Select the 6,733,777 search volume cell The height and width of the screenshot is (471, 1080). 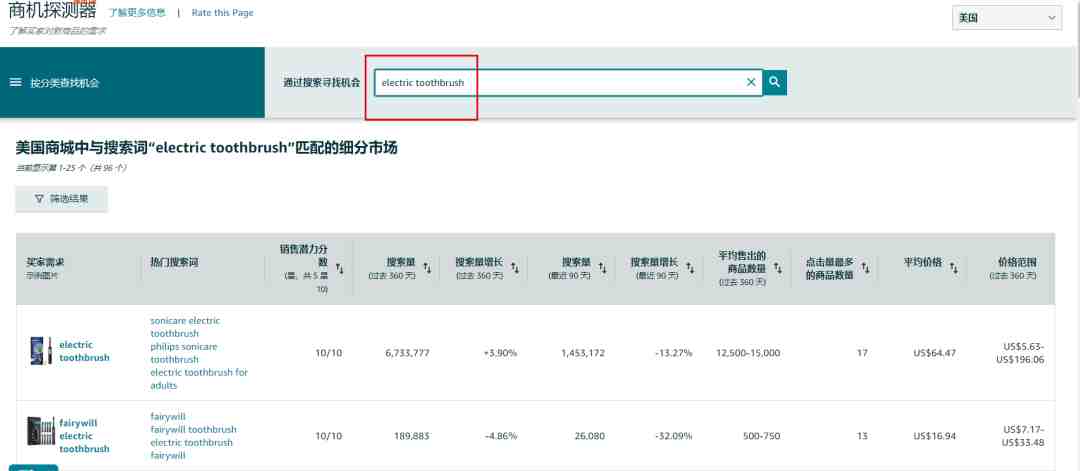point(407,353)
